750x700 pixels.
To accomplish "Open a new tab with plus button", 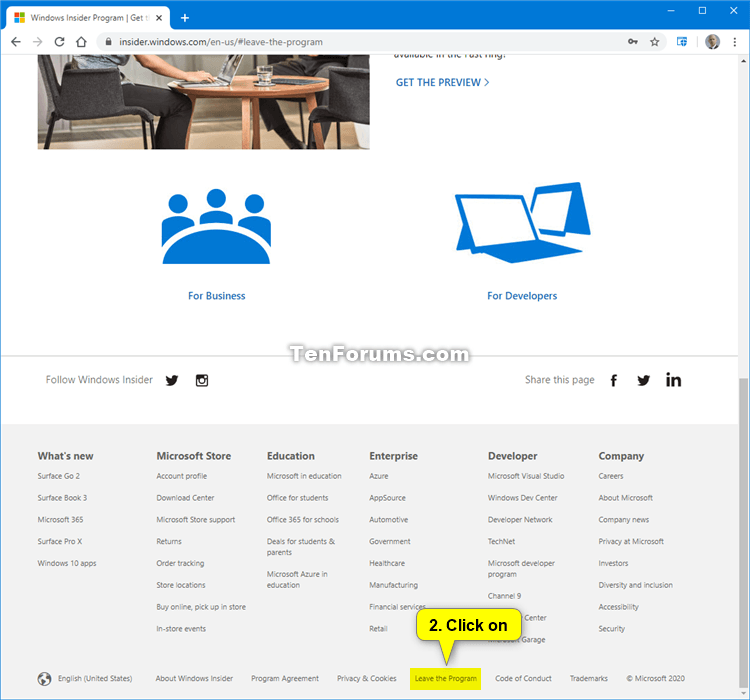I will pos(185,18).
